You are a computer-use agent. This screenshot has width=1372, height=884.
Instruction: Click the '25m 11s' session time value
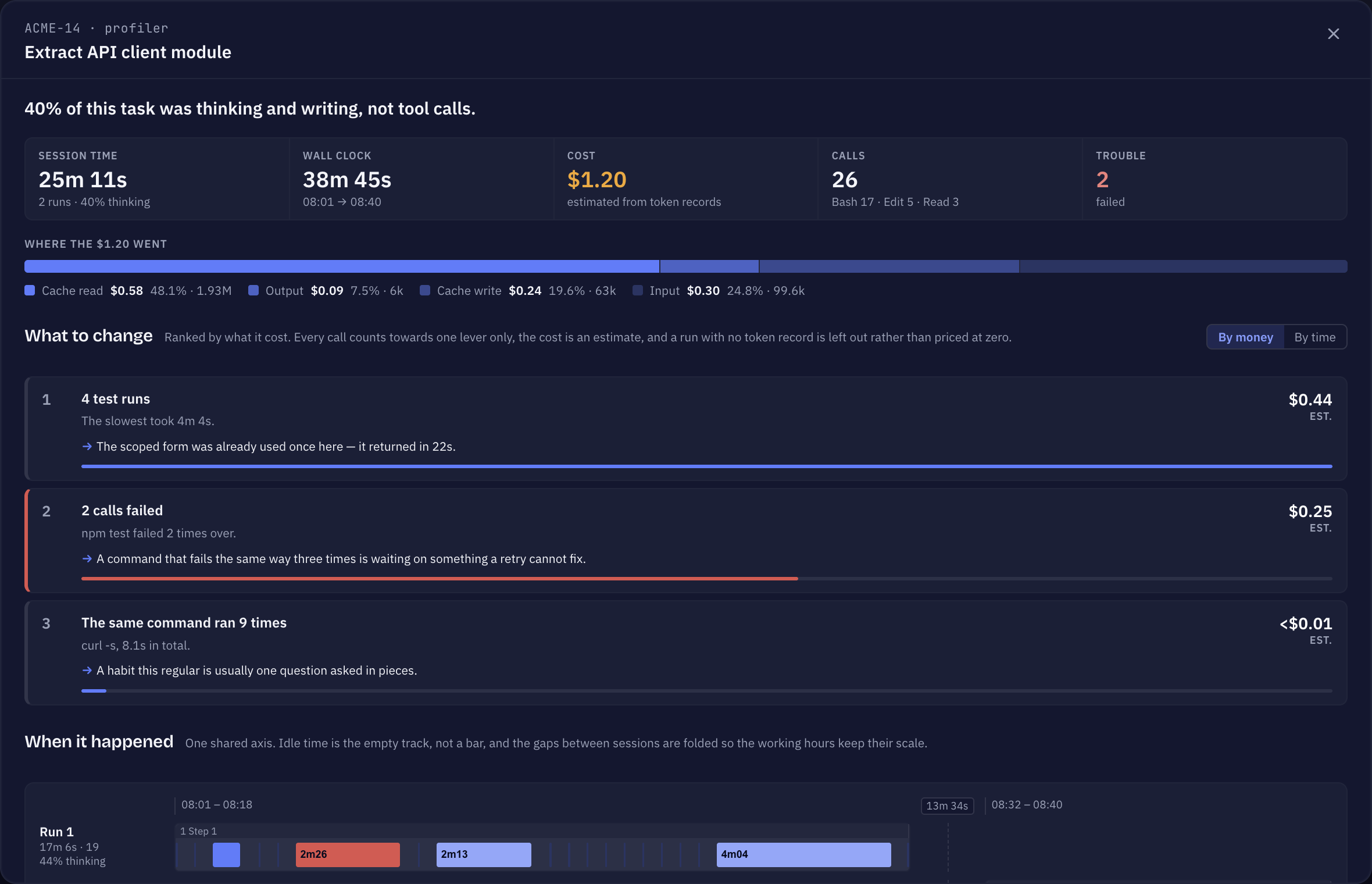click(x=83, y=180)
